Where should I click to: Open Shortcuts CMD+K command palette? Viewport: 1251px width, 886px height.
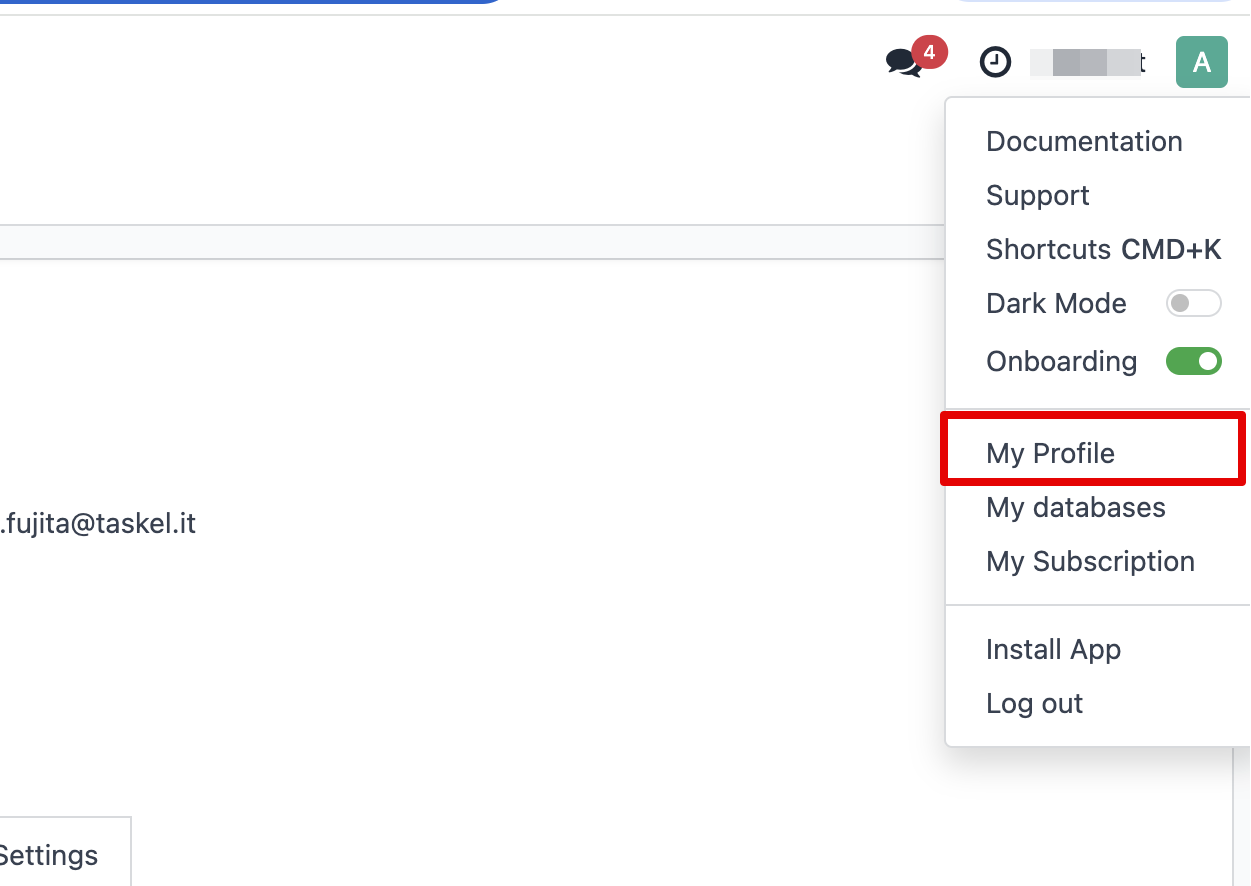[1103, 250]
